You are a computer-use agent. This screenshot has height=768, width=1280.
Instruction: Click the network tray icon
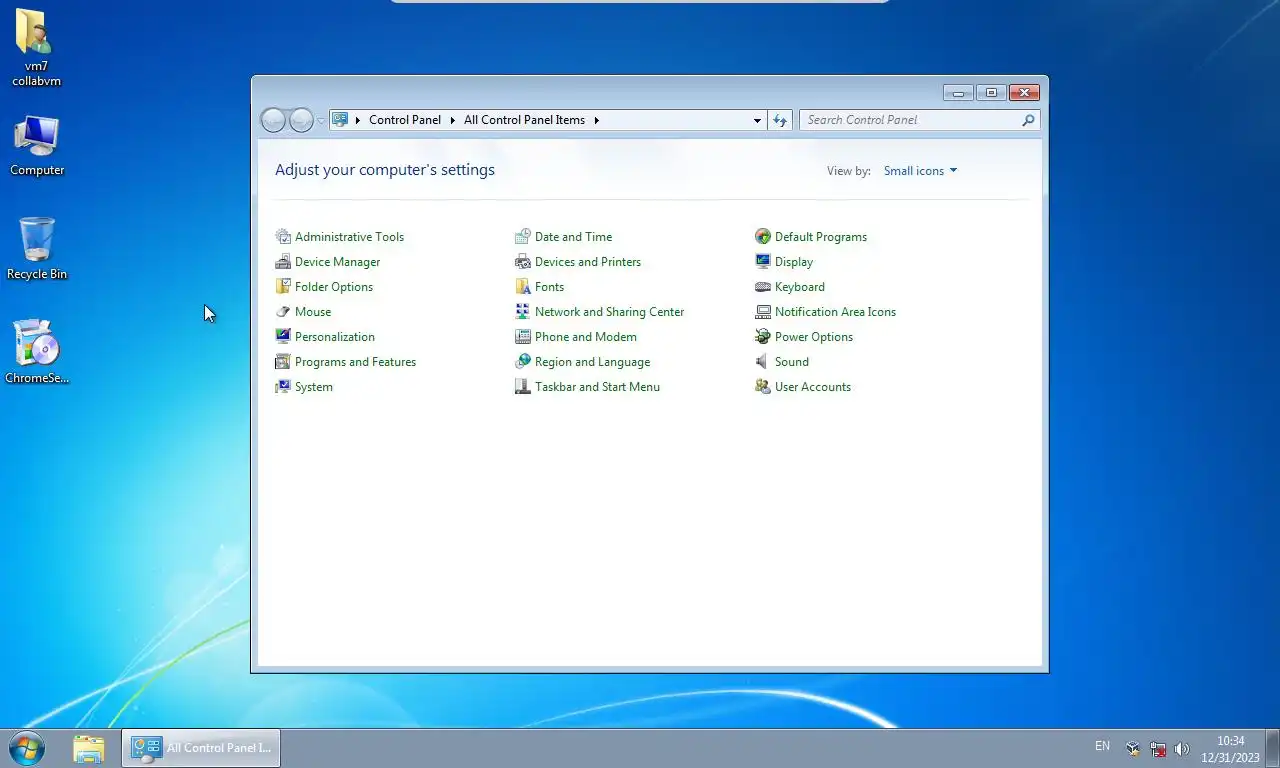click(1158, 748)
